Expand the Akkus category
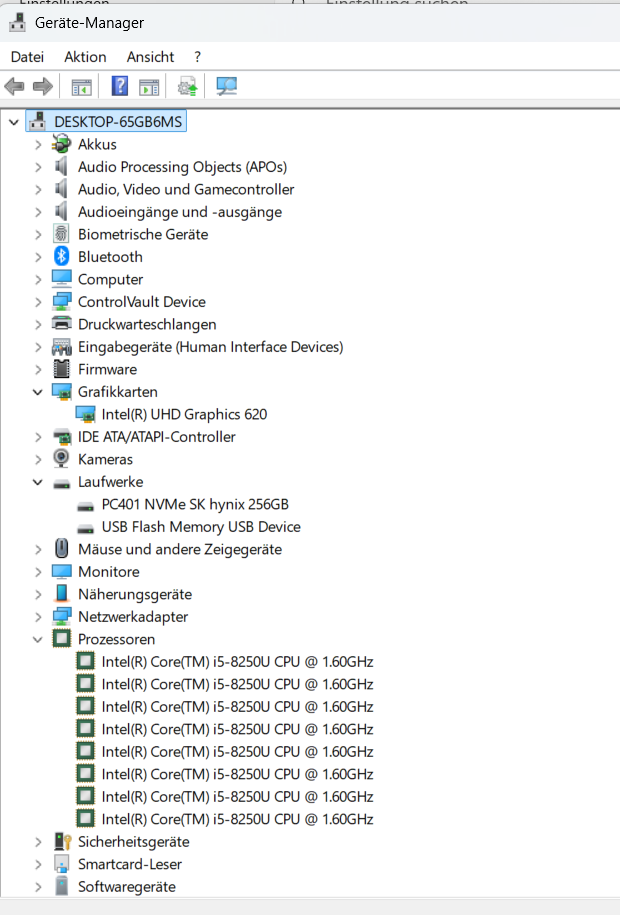The width and height of the screenshot is (620, 915). click(38, 145)
